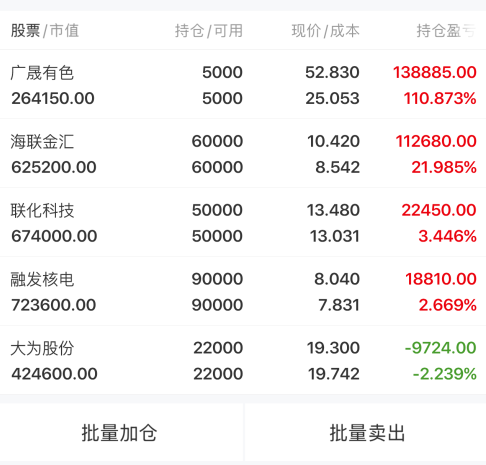Tap 海联金汇 holding quantity 60000

(217, 141)
